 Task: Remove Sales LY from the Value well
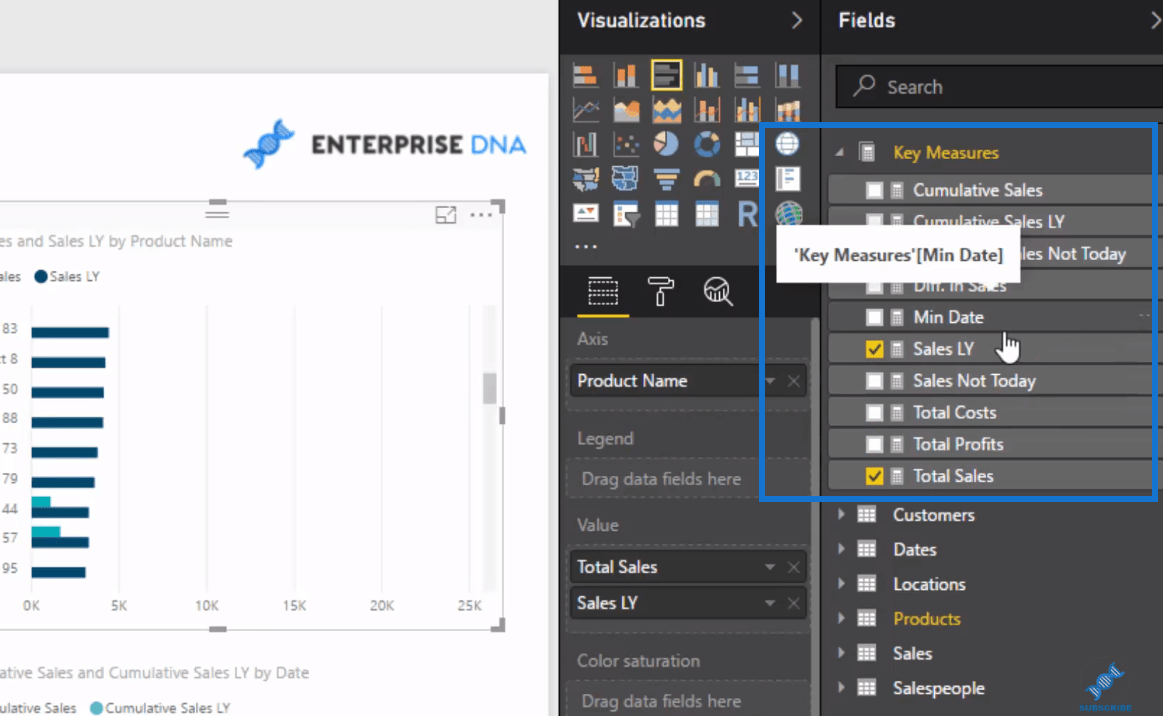[794, 603]
